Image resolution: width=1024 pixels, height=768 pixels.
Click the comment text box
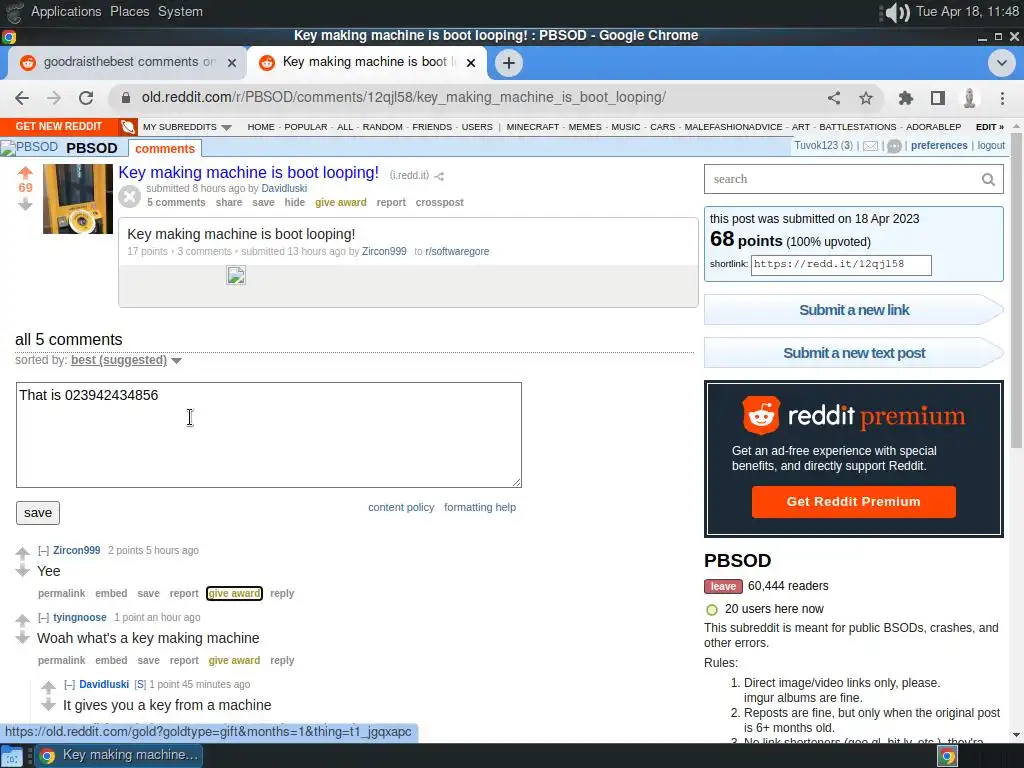pos(268,435)
